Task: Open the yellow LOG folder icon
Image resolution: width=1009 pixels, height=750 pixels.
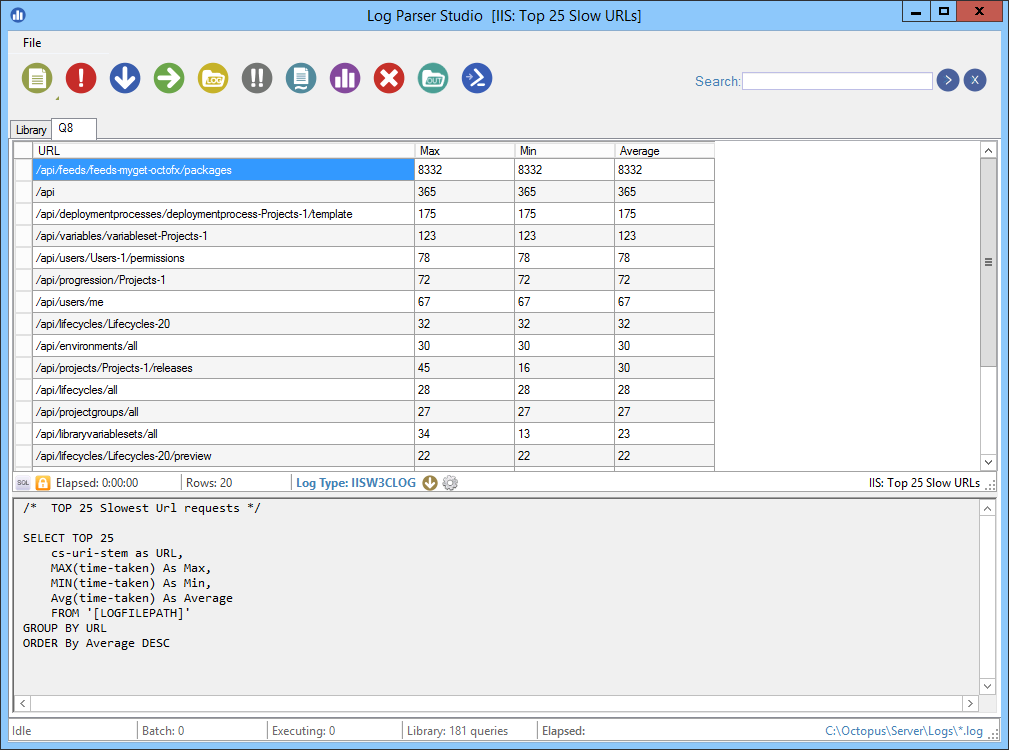Action: click(213, 78)
